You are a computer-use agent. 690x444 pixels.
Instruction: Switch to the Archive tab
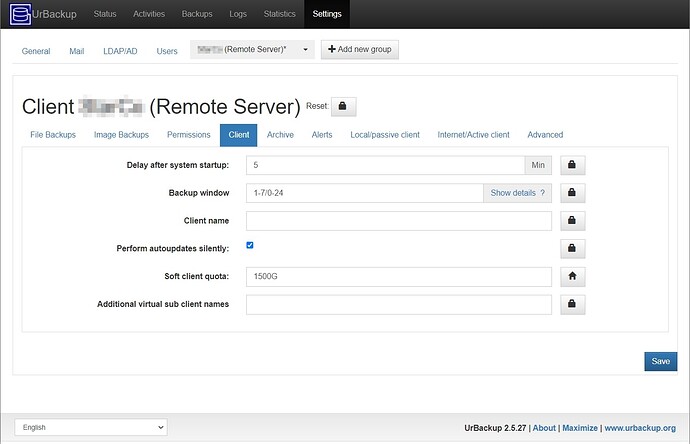[x=280, y=135]
